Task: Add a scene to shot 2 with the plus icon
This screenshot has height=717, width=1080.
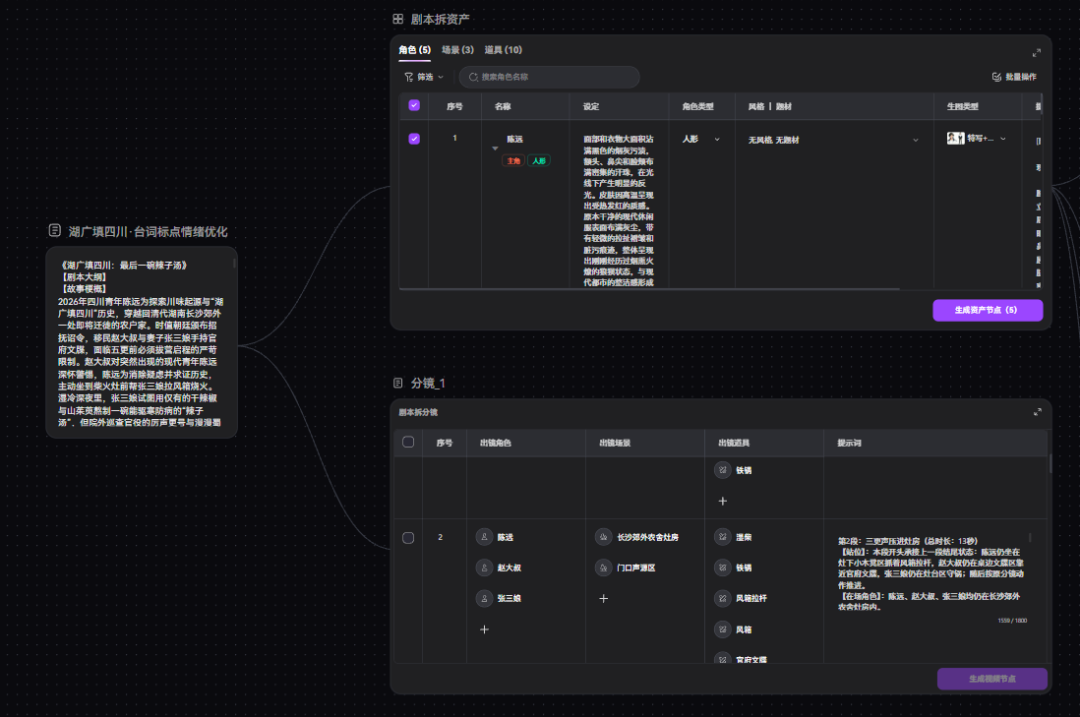Action: [603, 599]
